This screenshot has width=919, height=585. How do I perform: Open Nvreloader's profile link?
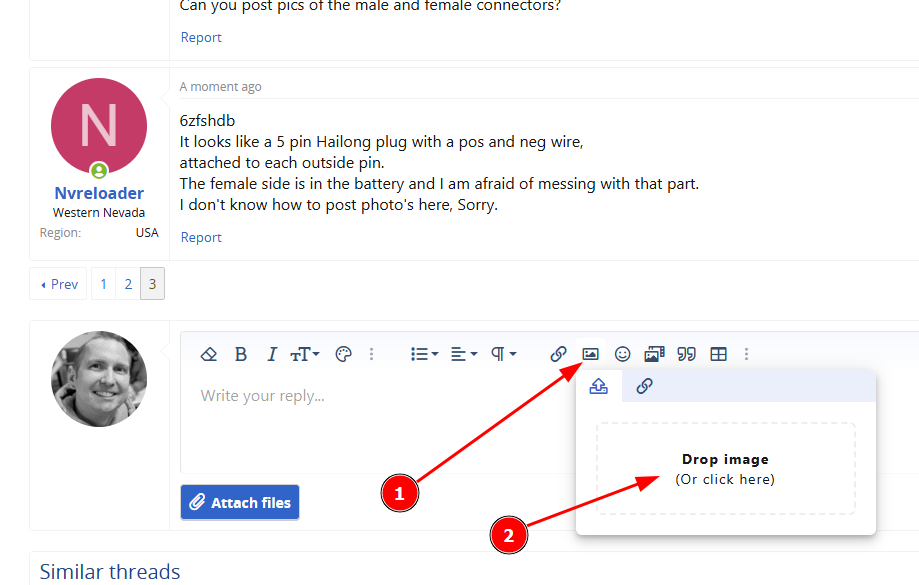tap(99, 193)
